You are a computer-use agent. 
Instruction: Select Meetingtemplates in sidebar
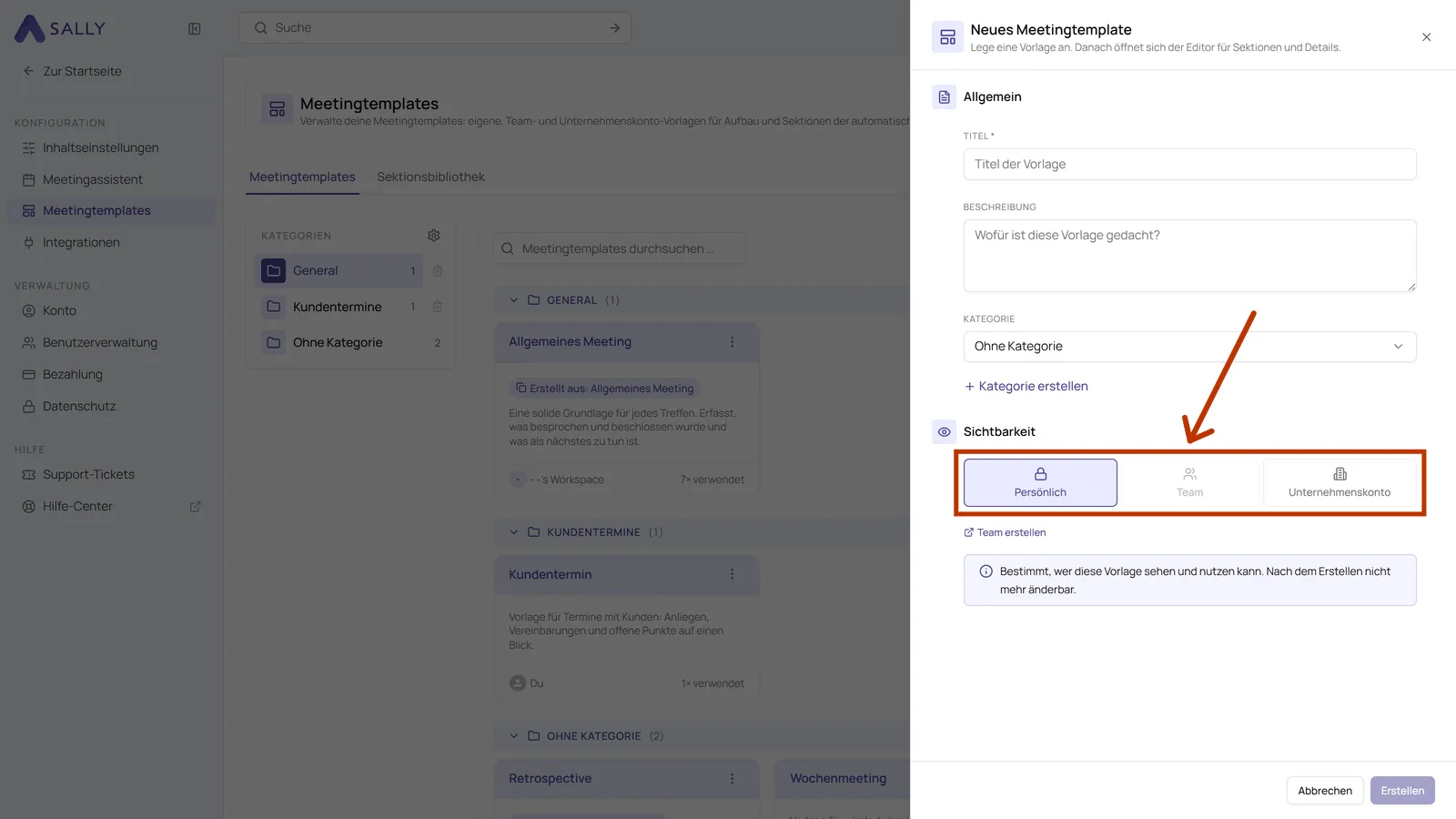[x=111, y=210]
